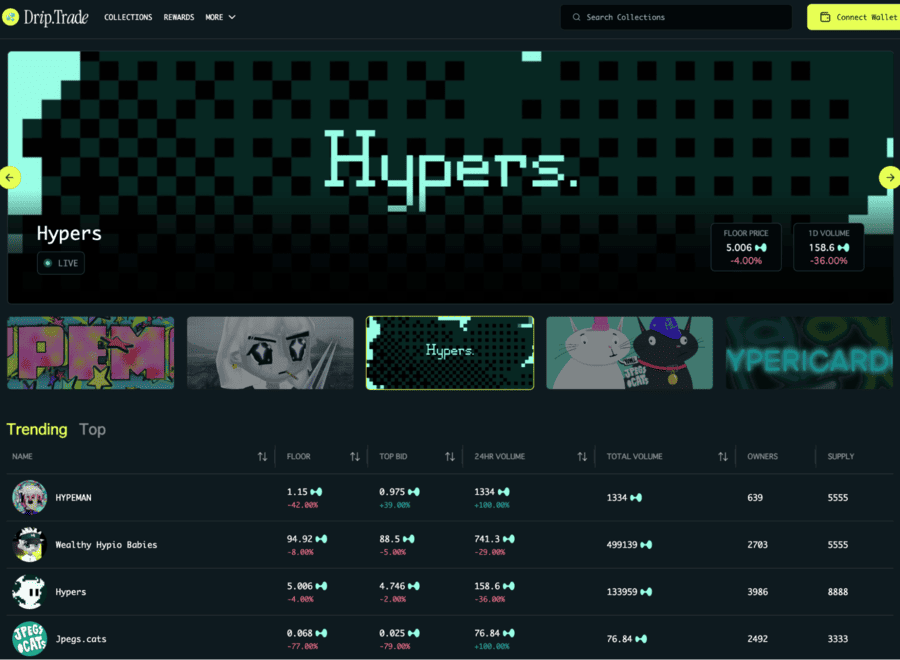Advance carousel with right arrow button
This screenshot has width=900, height=660.
pos(889,177)
